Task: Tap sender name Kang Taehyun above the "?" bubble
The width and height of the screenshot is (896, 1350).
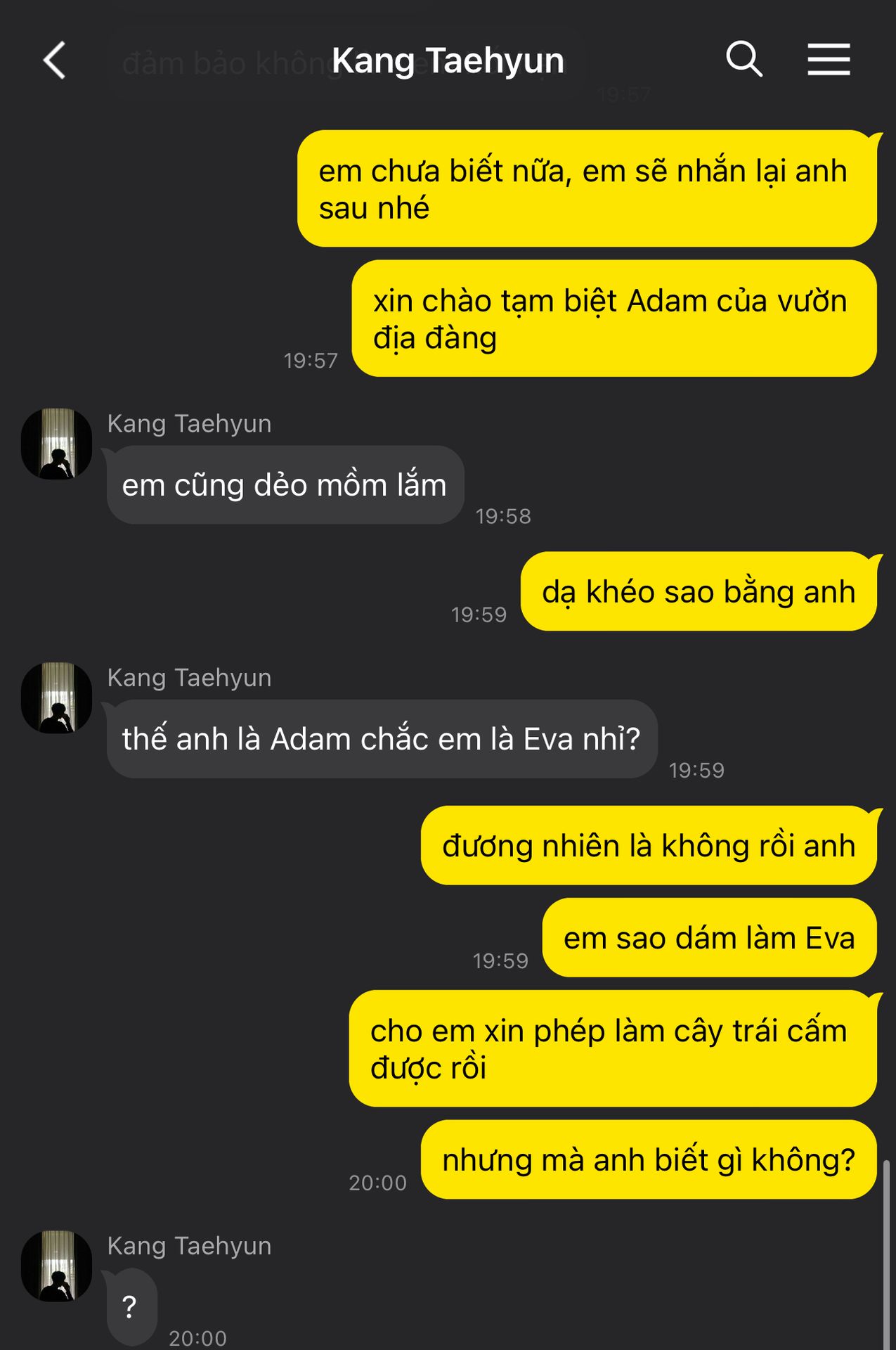Action: pyautogui.click(x=189, y=1245)
